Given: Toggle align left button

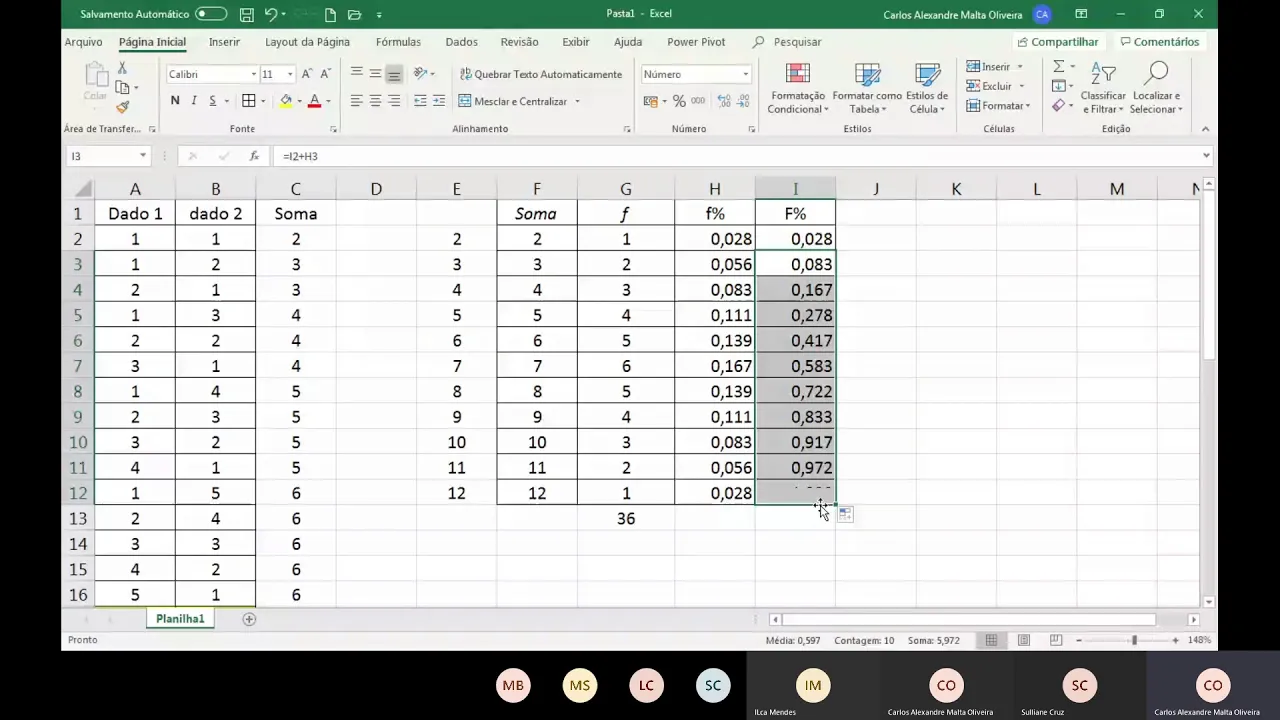Looking at the screenshot, I should pos(356,101).
